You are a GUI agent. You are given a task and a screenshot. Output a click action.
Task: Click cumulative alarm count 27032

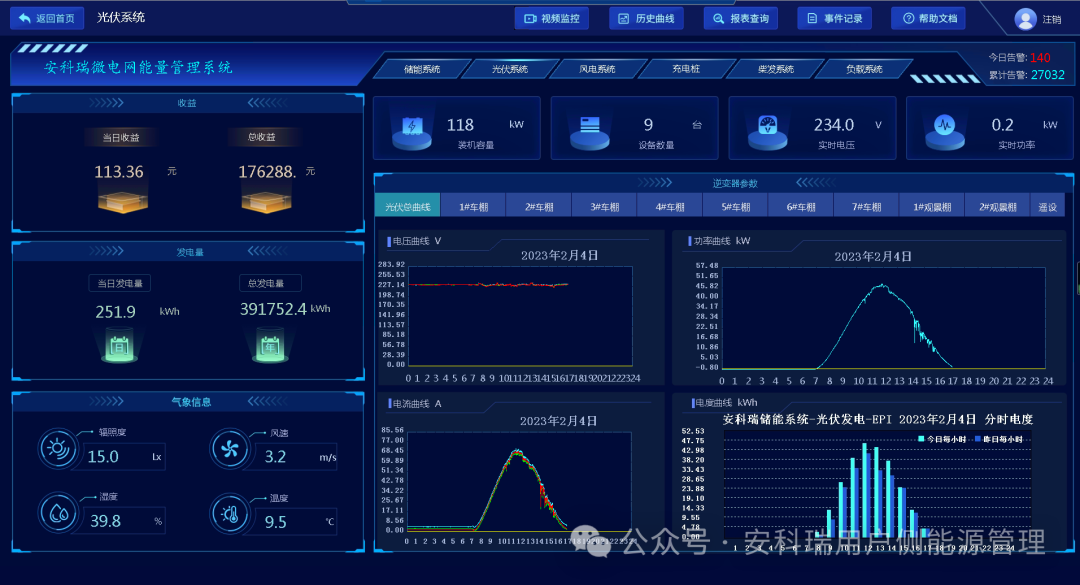click(1048, 74)
